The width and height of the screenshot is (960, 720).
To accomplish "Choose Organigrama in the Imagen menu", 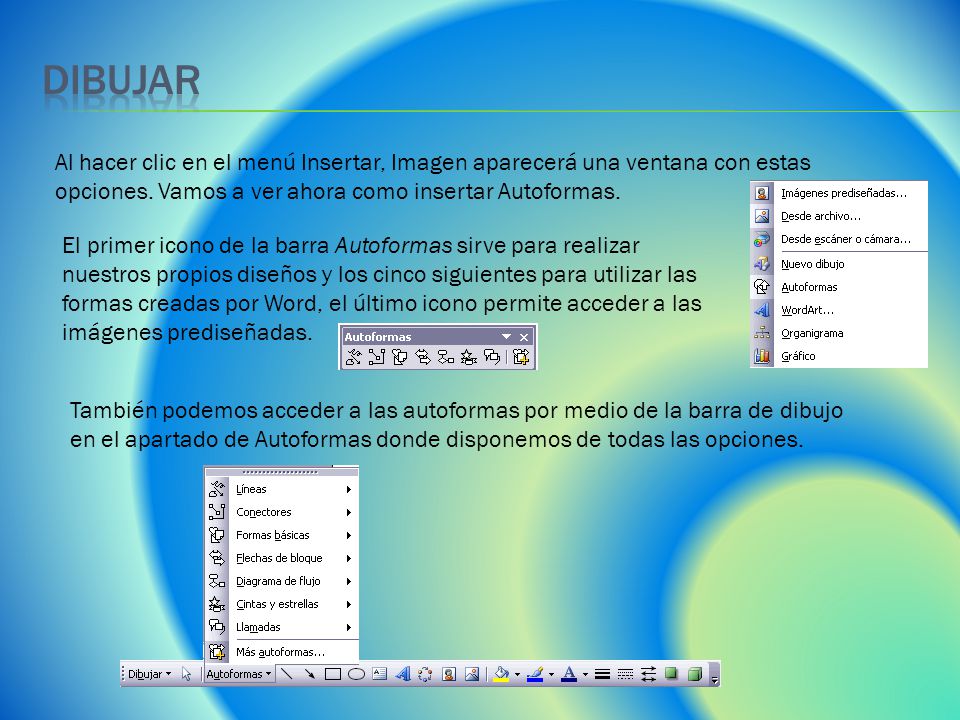I will (839, 333).
